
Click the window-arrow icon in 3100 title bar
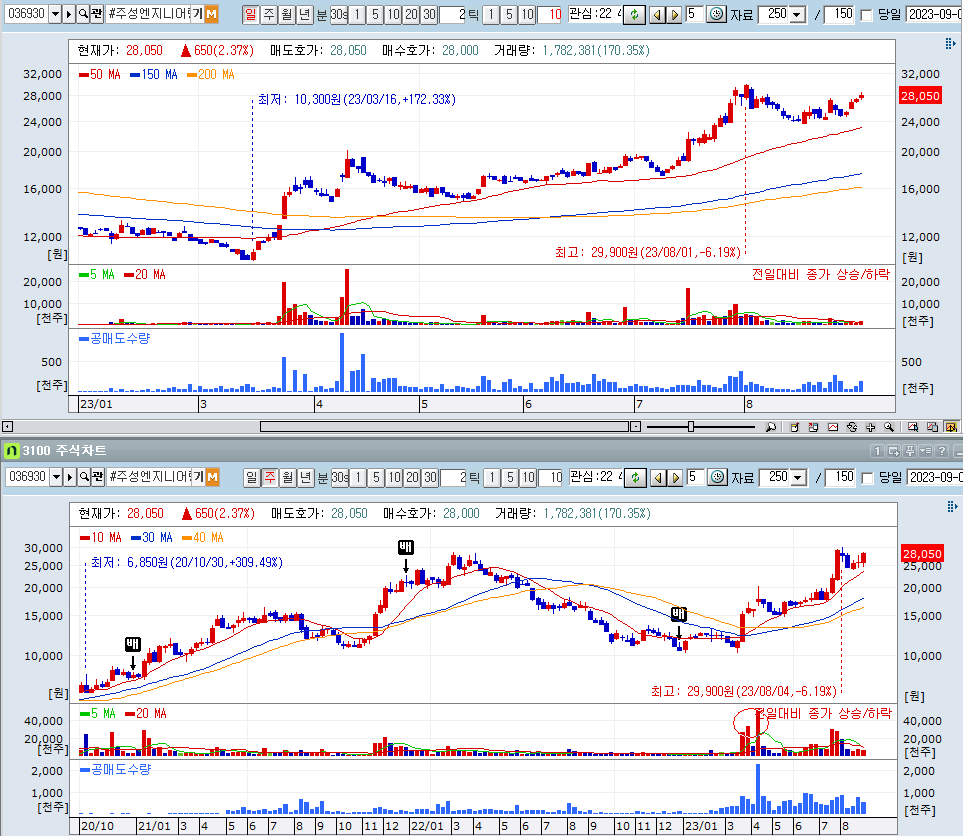894,451
